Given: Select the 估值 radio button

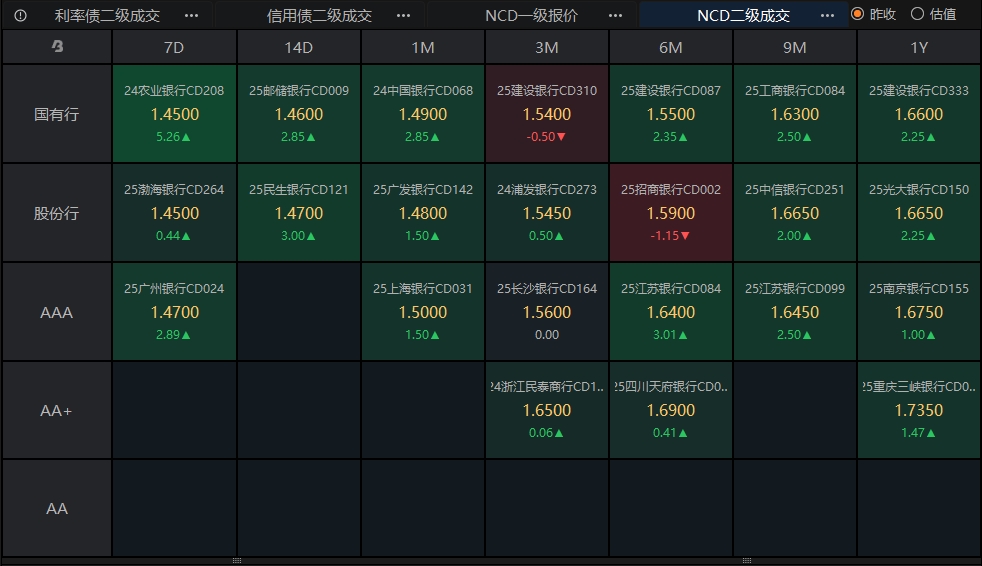Looking at the screenshot, I should [x=917, y=14].
